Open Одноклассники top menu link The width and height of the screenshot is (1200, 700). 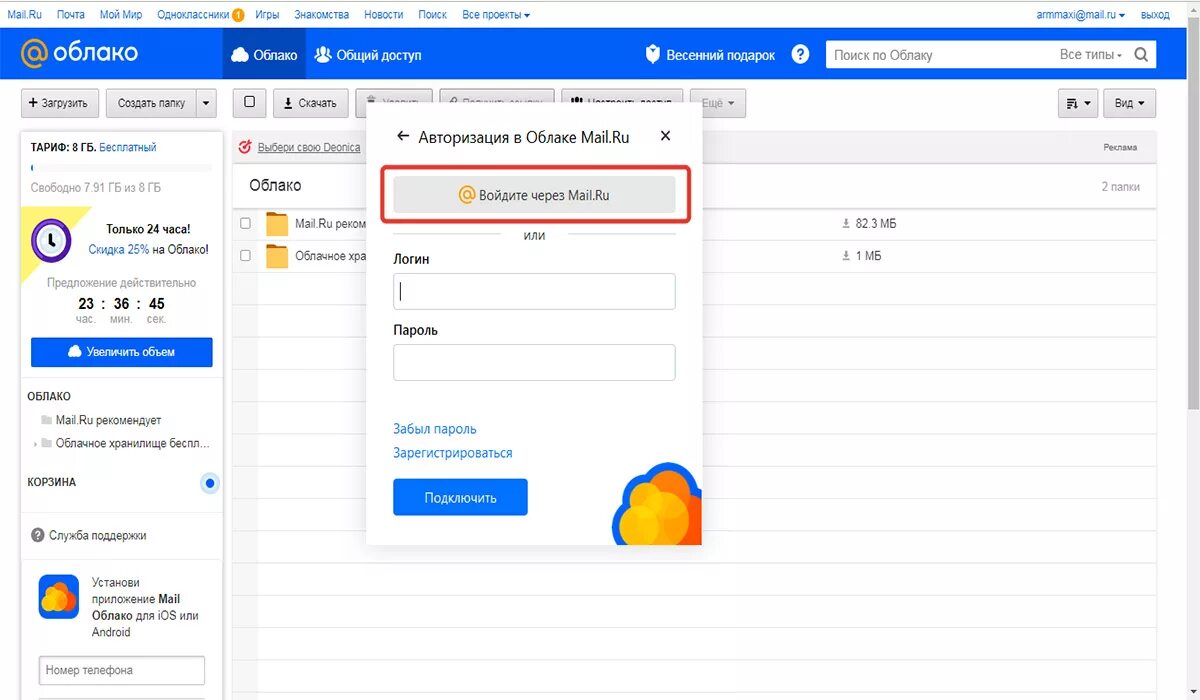pyautogui.click(x=193, y=15)
